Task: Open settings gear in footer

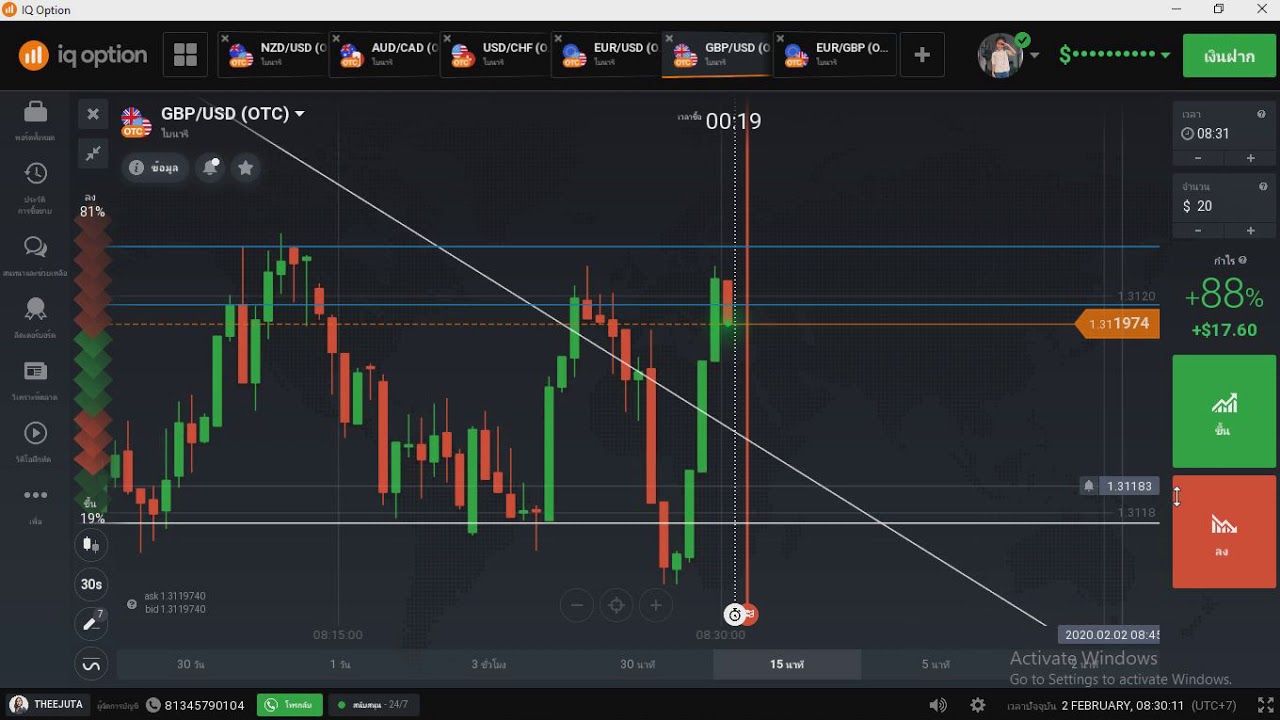Action: [978, 705]
